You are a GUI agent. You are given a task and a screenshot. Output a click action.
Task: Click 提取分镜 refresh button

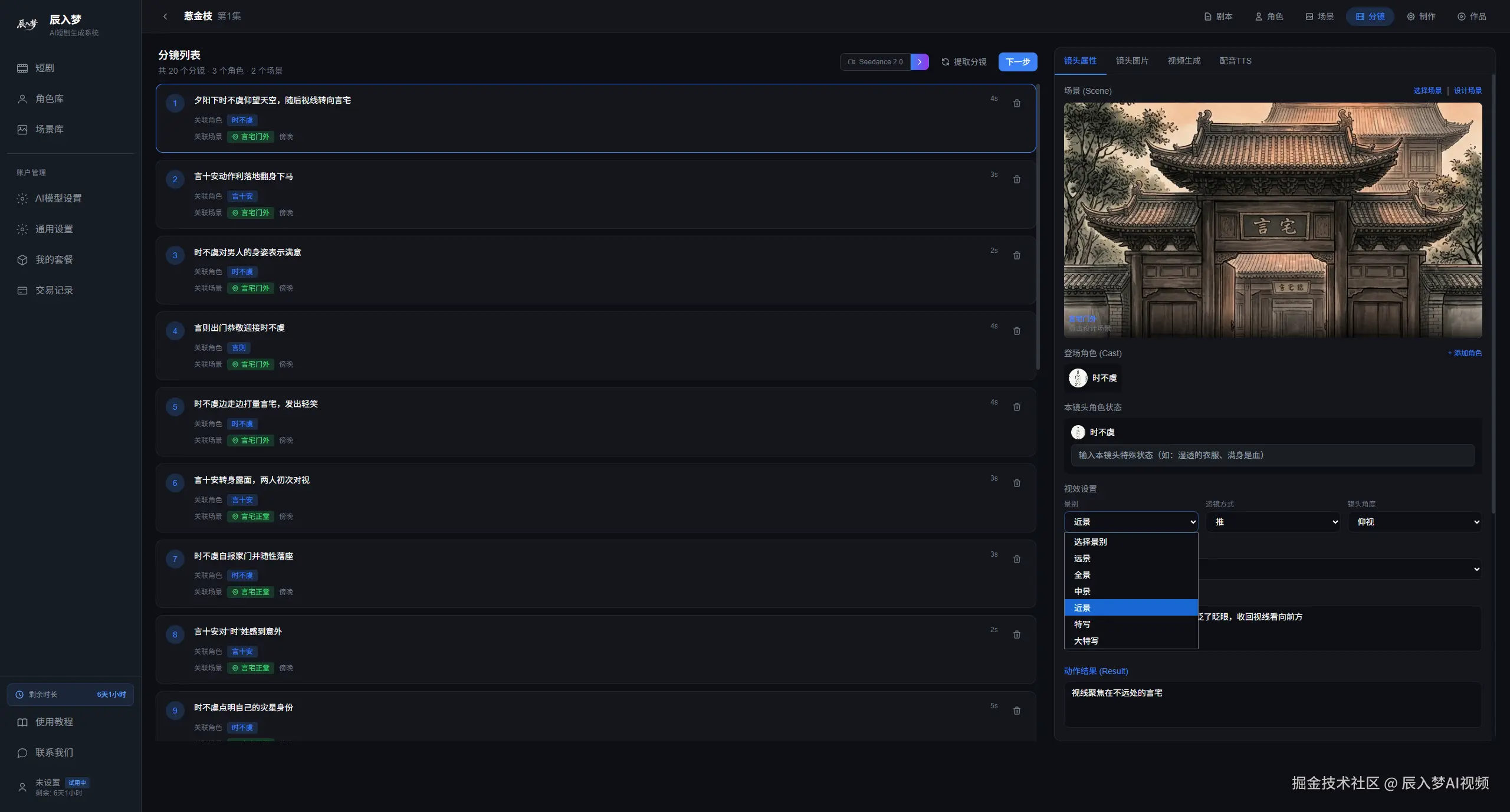tap(964, 62)
